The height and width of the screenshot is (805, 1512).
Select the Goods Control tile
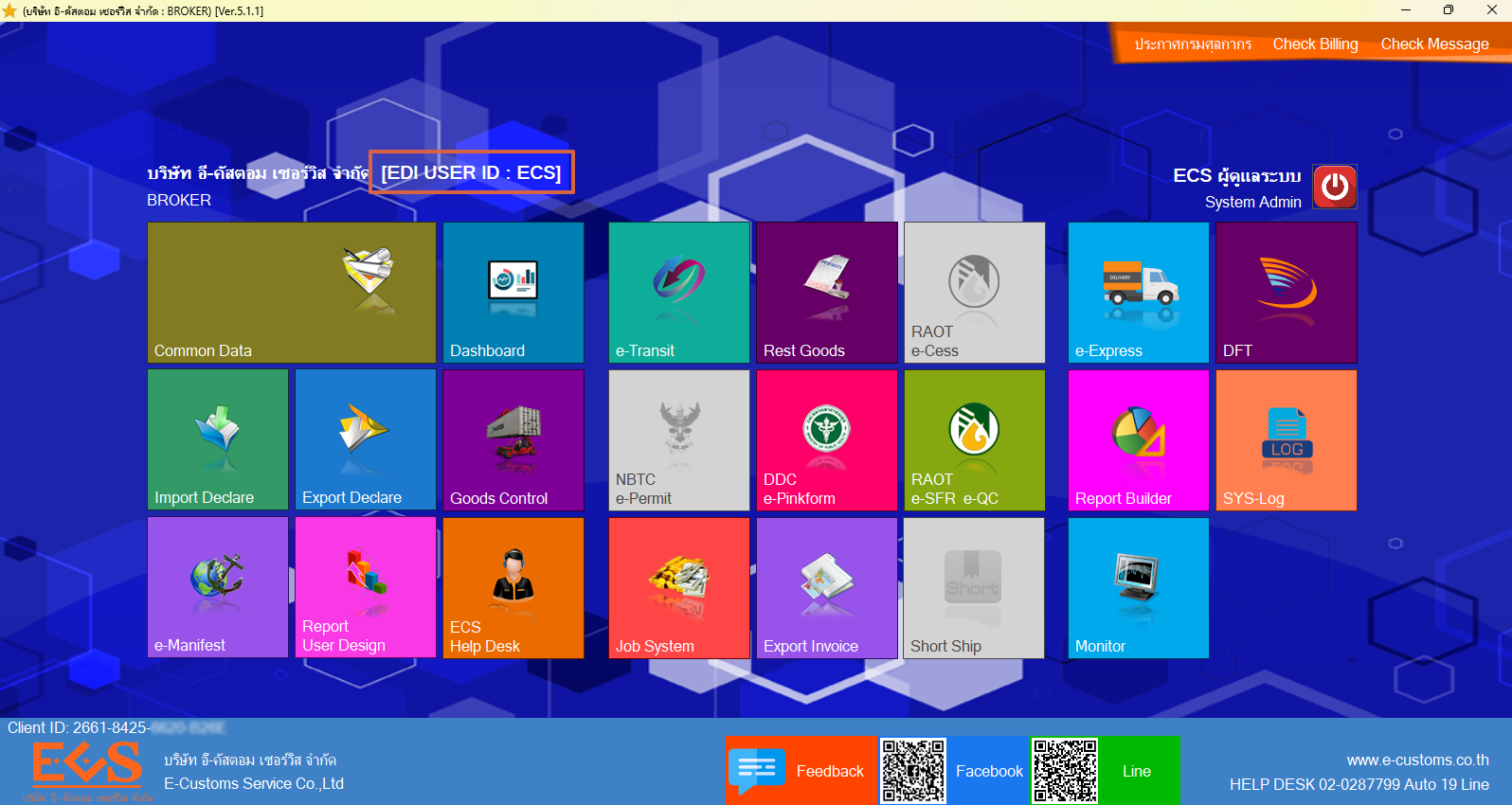pos(513,439)
